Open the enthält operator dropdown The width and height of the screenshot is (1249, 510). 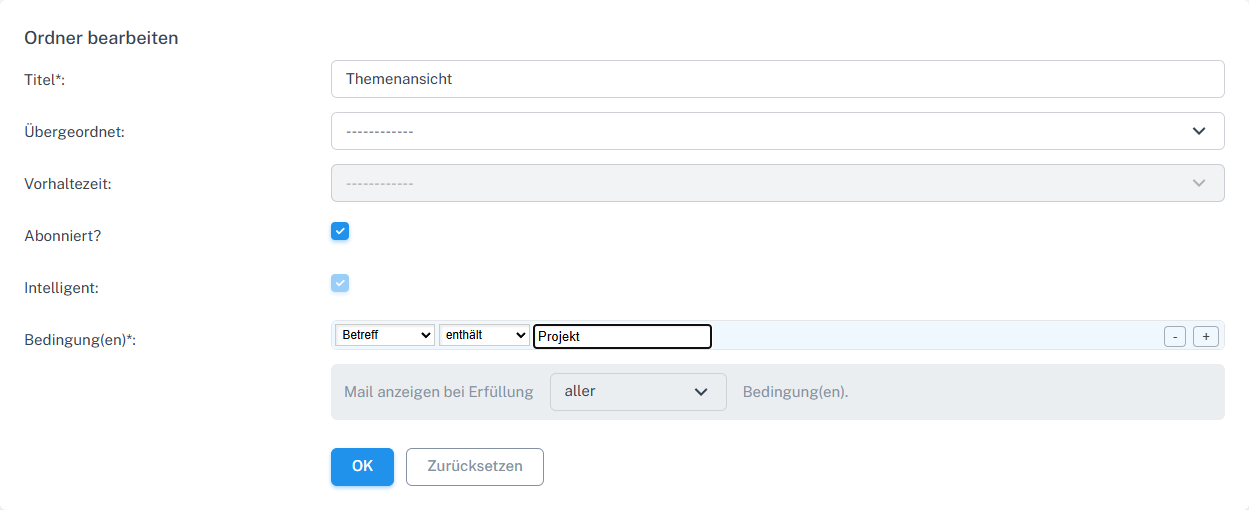(x=484, y=336)
